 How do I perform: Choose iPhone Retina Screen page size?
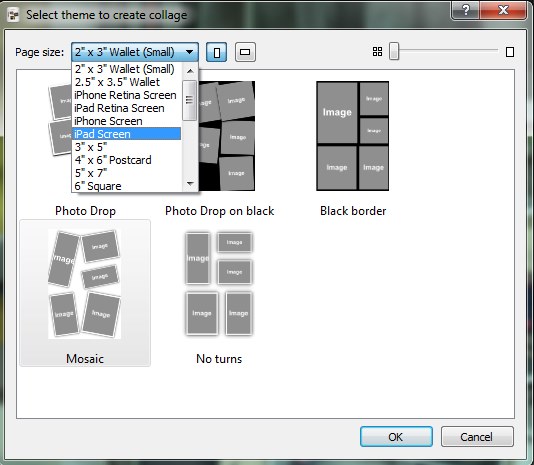tap(126, 95)
